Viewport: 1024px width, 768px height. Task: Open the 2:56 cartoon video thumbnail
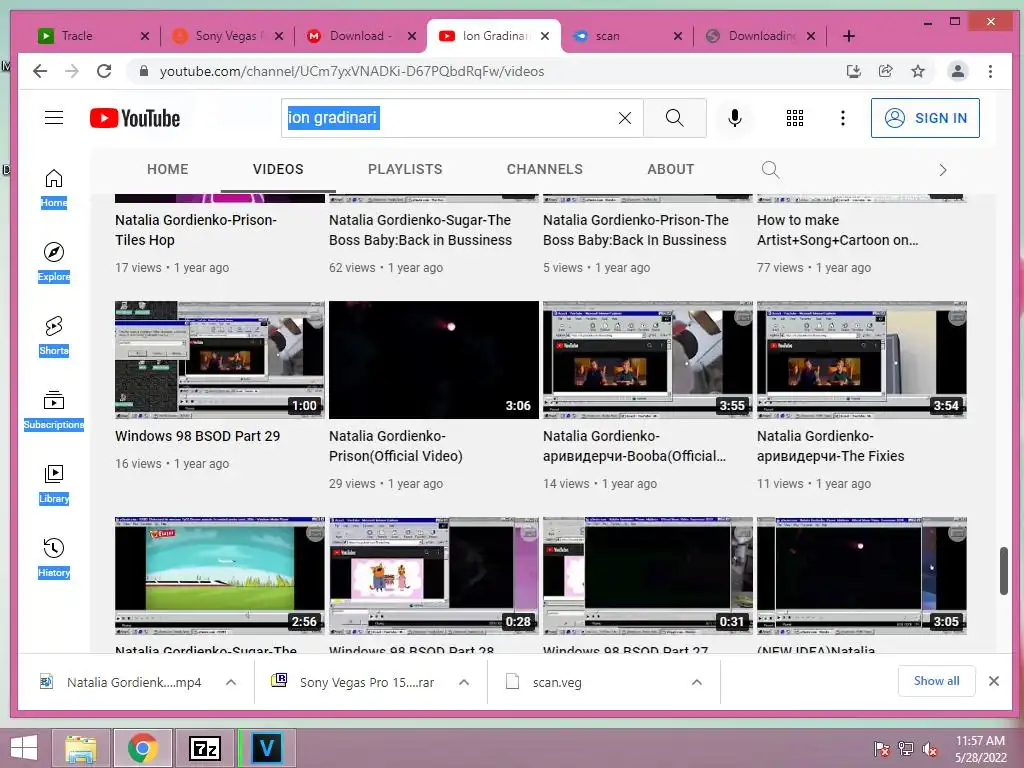pos(219,575)
